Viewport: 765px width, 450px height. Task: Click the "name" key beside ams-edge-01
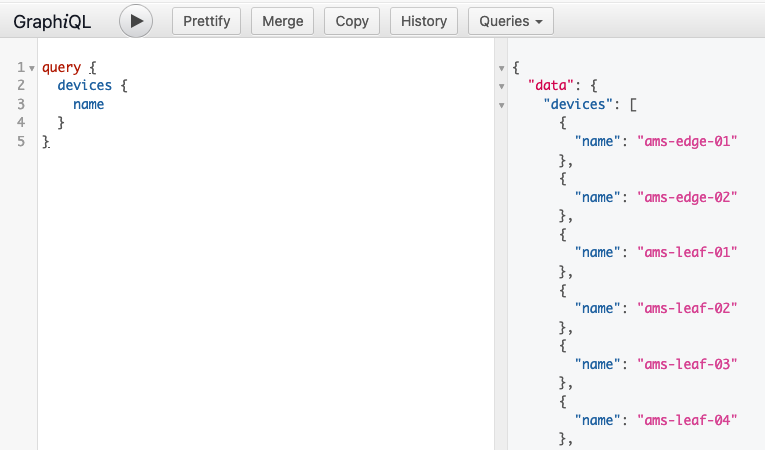click(x=597, y=142)
